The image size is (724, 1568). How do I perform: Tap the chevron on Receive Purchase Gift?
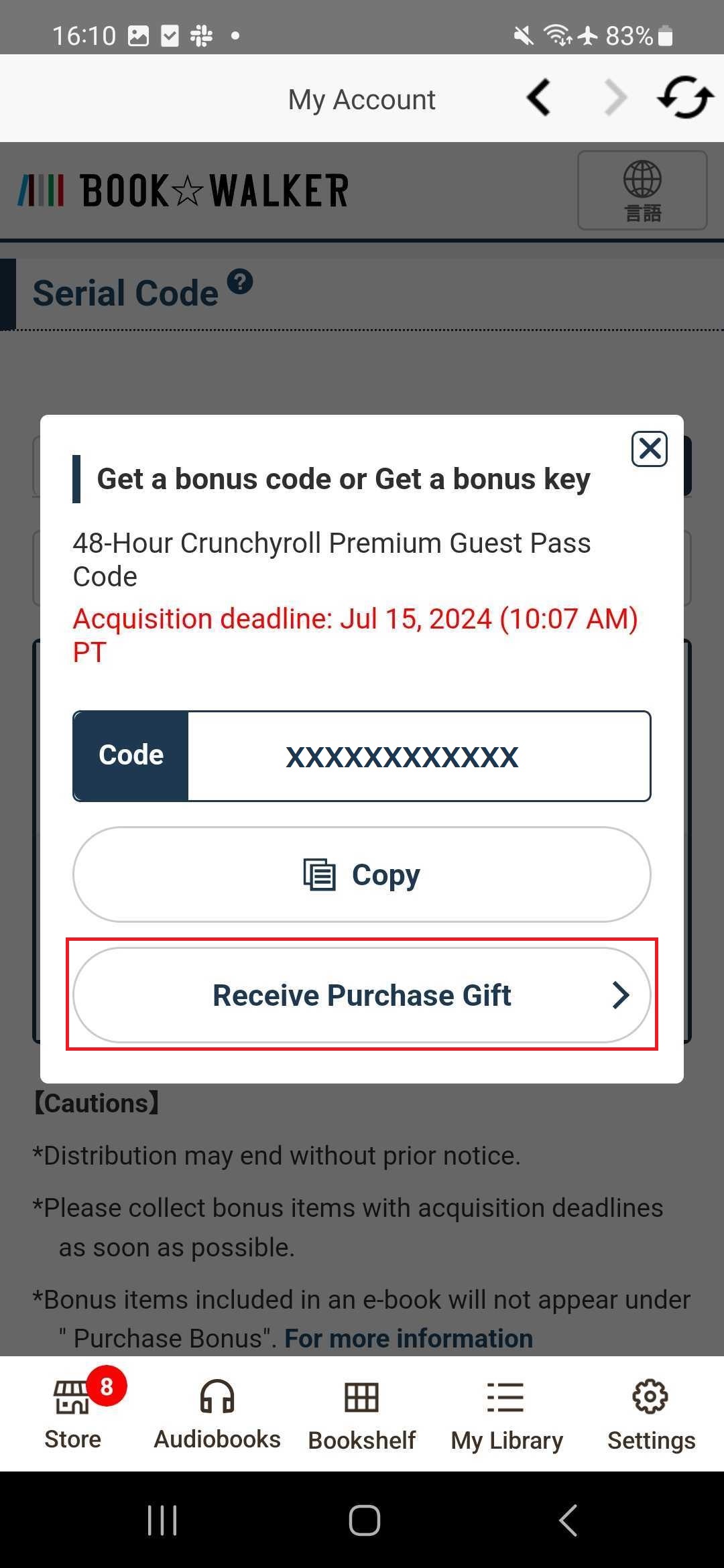[621, 995]
